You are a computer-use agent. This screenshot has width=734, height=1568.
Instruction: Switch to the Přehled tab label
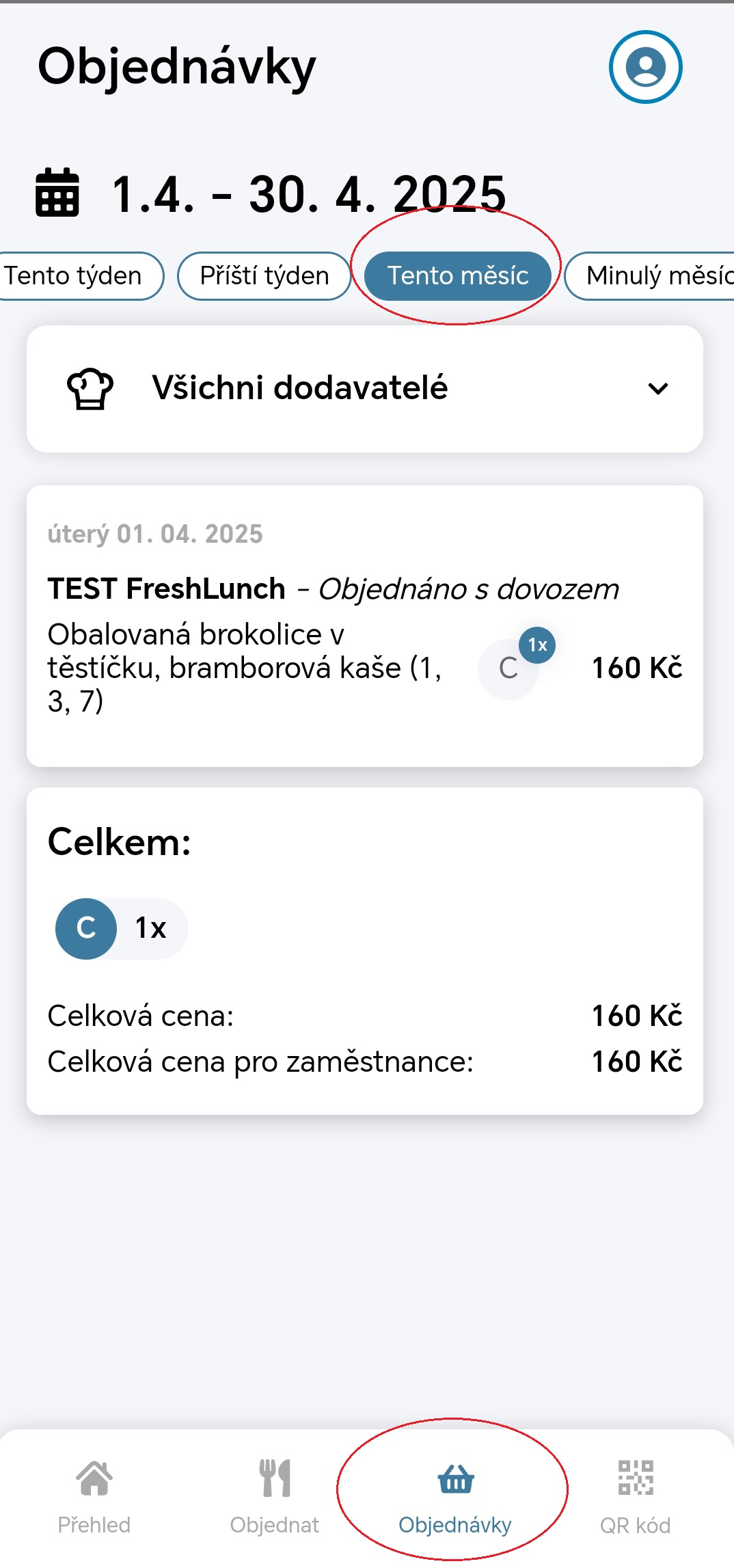tap(94, 1525)
